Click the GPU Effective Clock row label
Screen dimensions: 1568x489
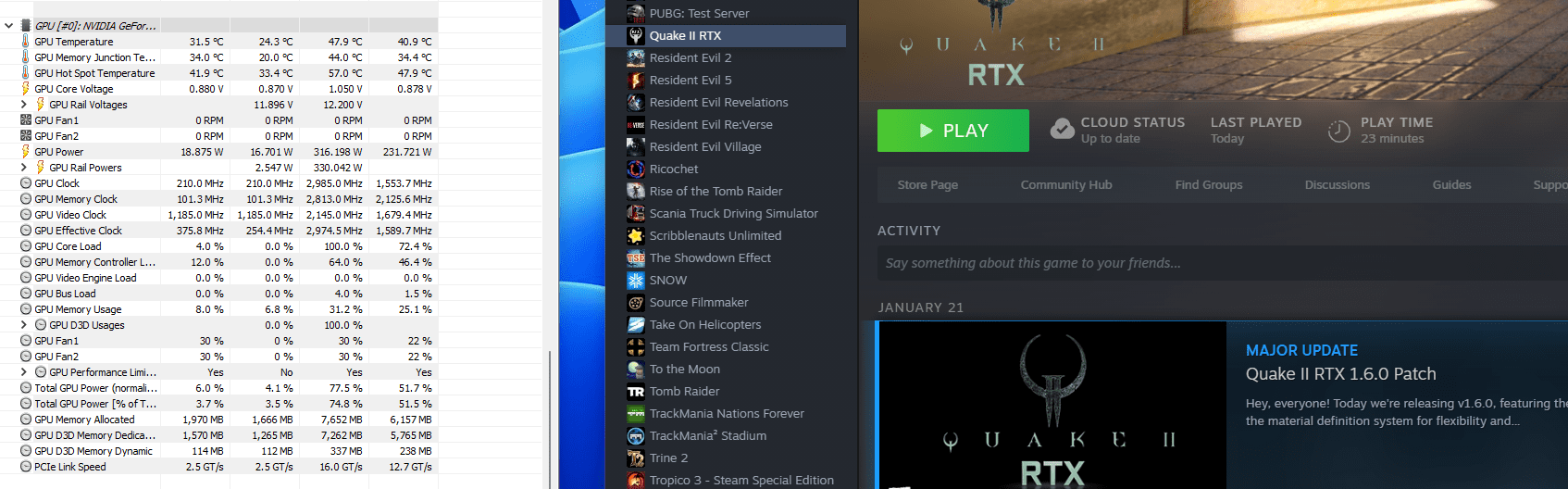(x=78, y=231)
